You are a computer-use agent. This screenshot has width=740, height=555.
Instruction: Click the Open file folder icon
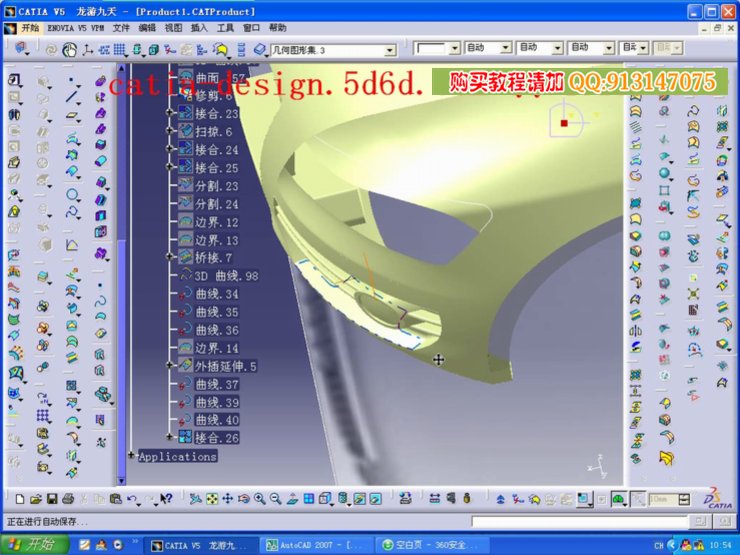click(x=35, y=498)
